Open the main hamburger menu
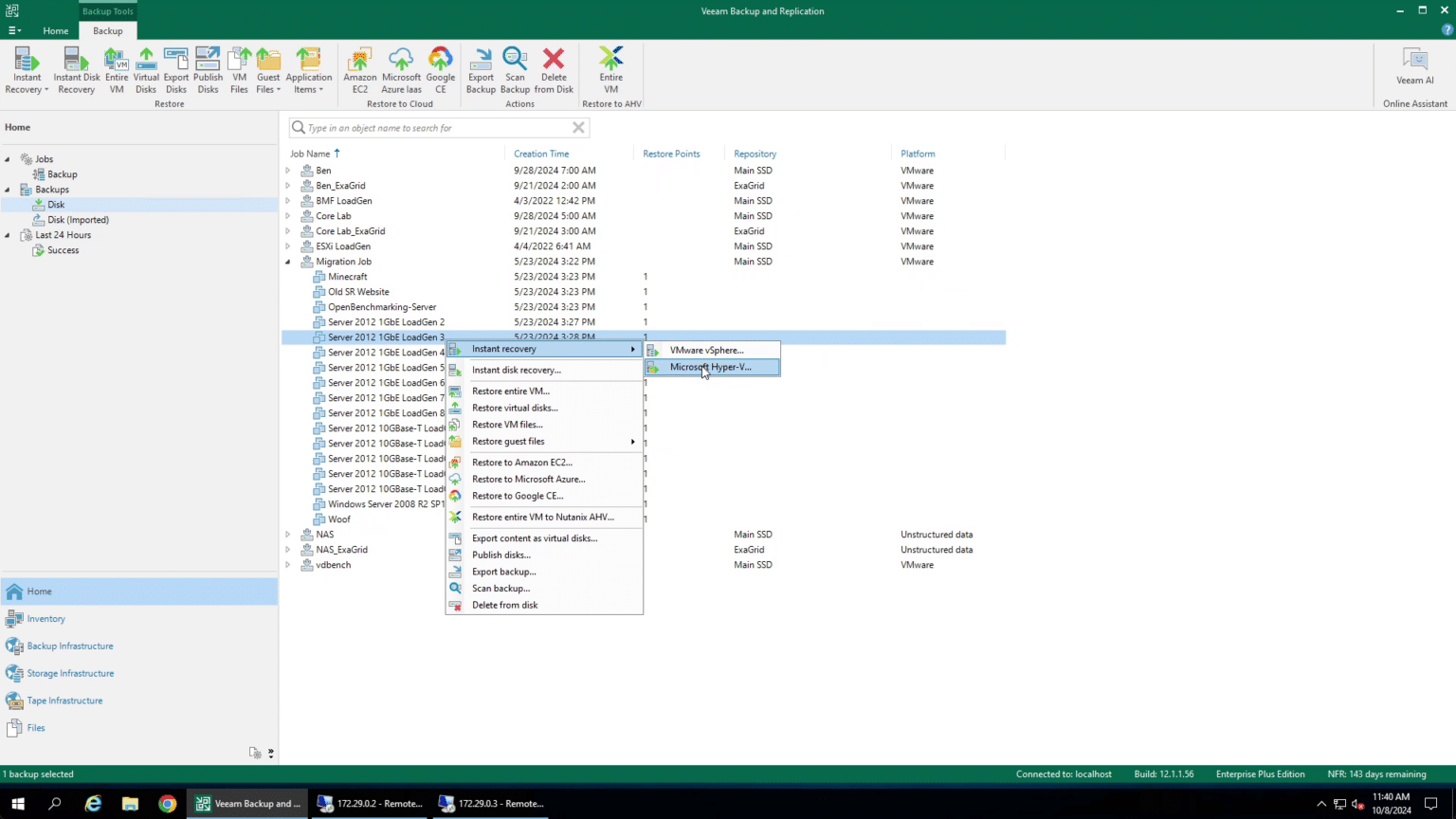The height and width of the screenshot is (819, 1456). (14, 30)
